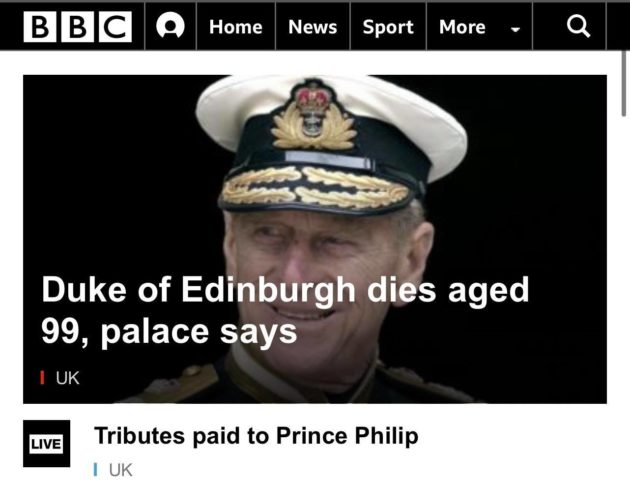630x483 pixels.
Task: Click the naval cap in hero image
Action: click(x=329, y=145)
